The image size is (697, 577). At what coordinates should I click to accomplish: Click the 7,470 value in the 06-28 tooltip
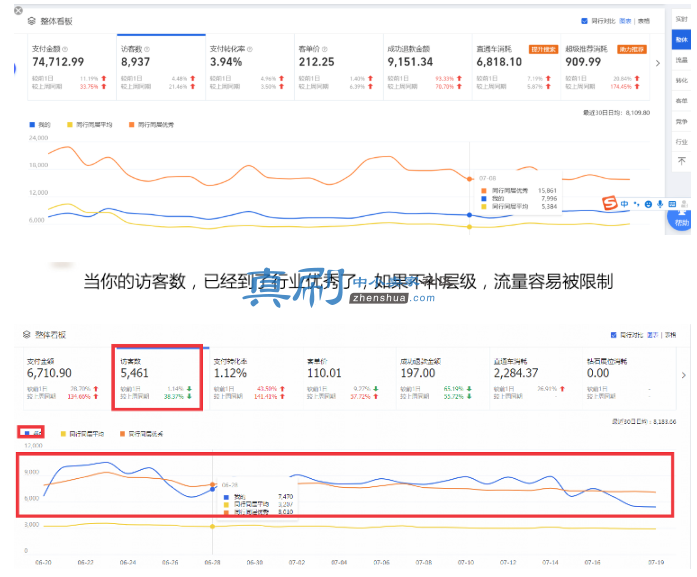click(285, 496)
